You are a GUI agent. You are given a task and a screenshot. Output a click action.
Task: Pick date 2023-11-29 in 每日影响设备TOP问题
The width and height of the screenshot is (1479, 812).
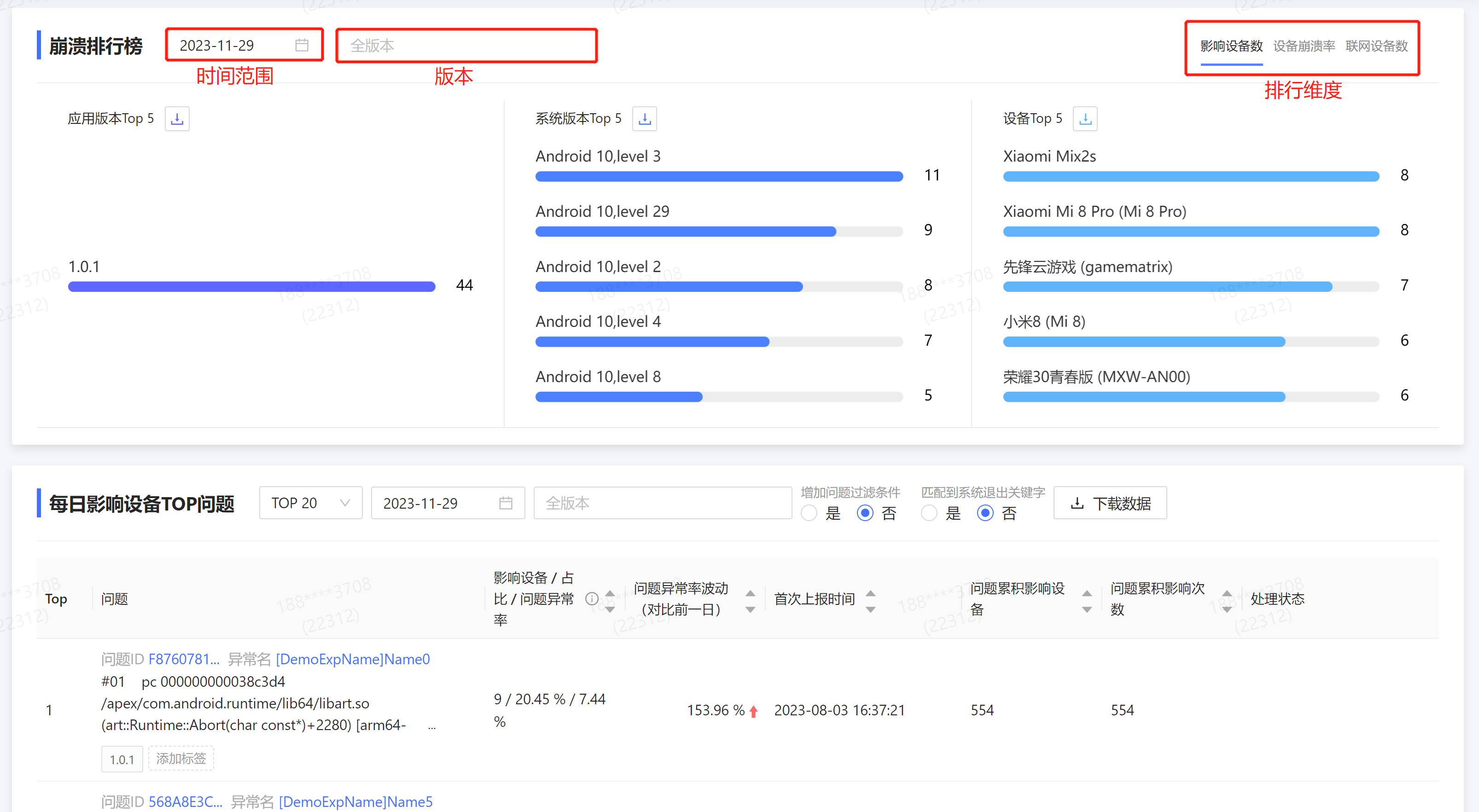coord(448,503)
